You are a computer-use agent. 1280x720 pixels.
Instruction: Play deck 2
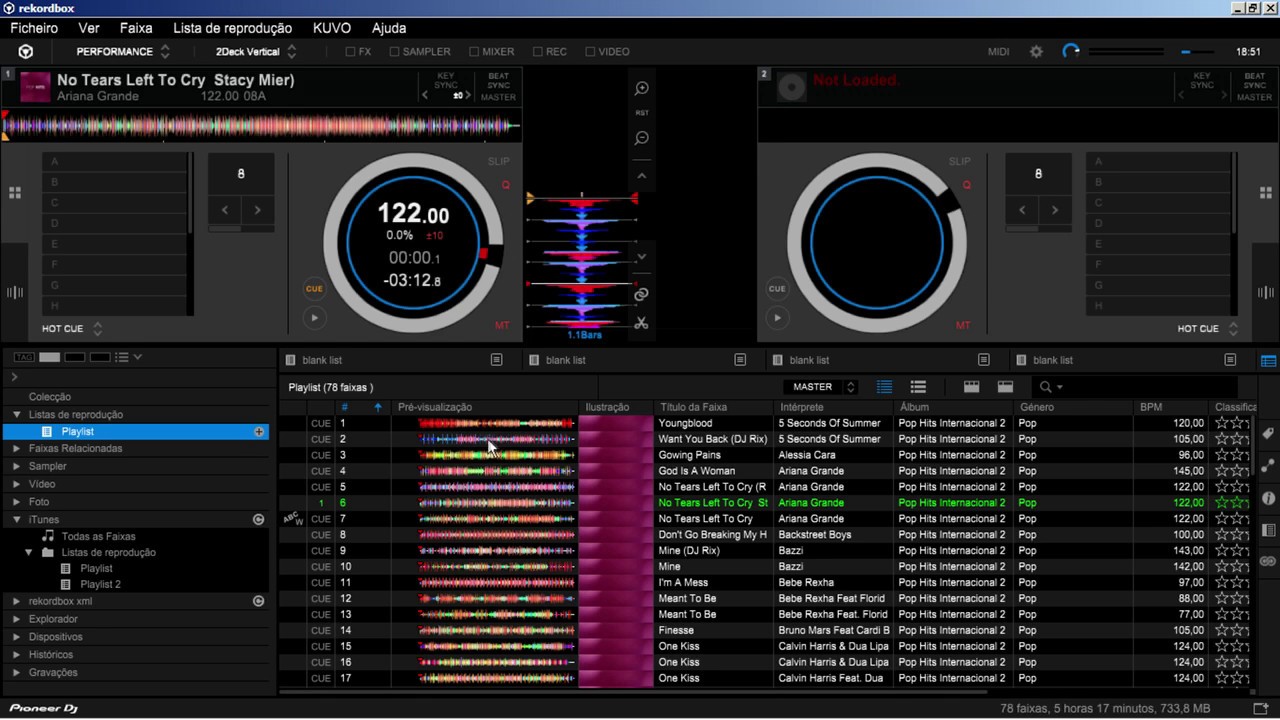[x=777, y=318]
